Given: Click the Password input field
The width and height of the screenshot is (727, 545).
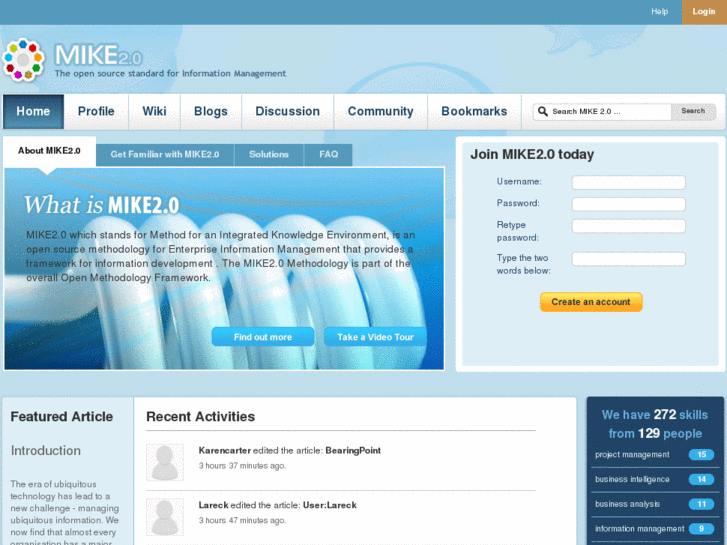Looking at the screenshot, I should pyautogui.click(x=629, y=204).
